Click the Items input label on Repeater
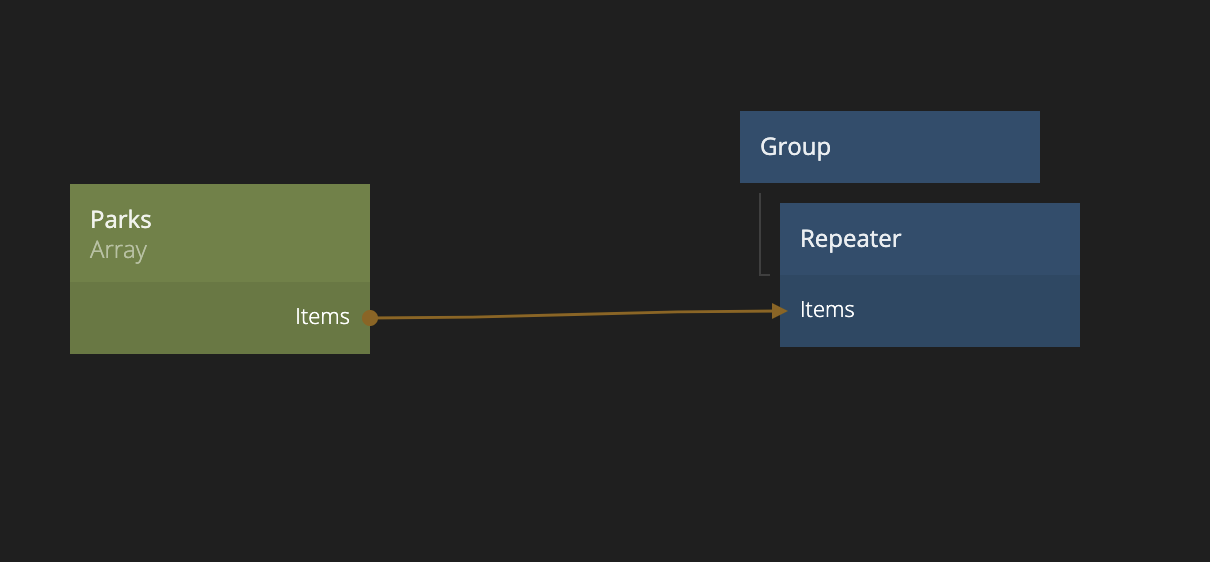 coord(827,310)
